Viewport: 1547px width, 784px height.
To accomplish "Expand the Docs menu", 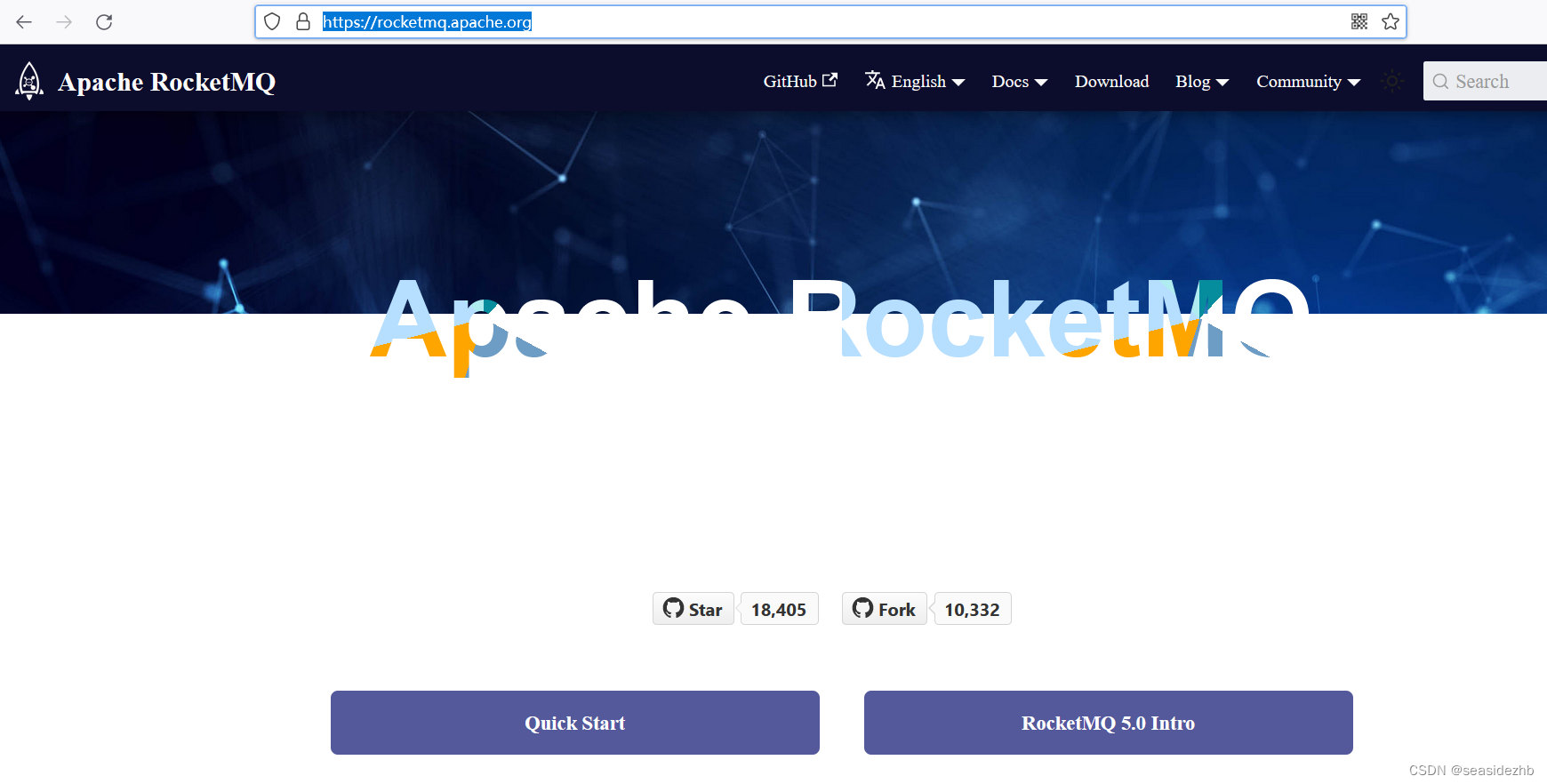I will tap(1020, 81).
